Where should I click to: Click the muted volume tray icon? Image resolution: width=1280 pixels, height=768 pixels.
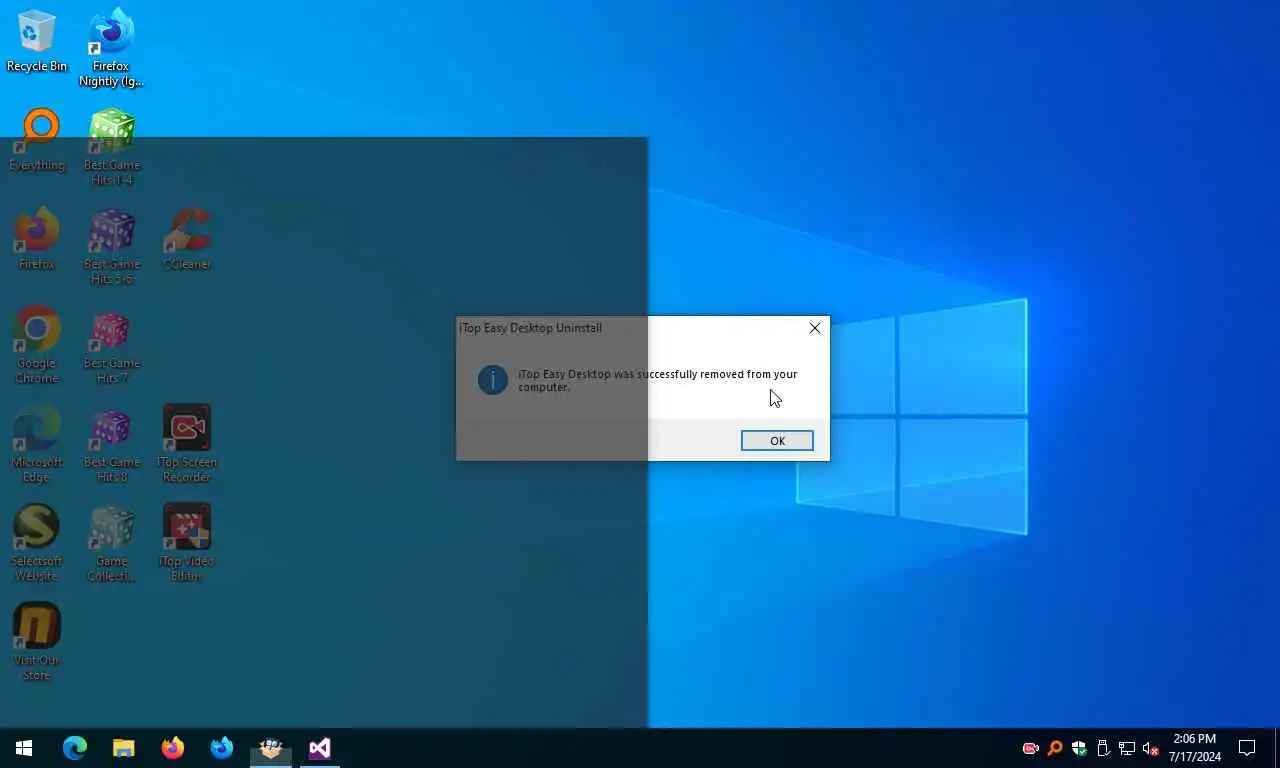pyautogui.click(x=1150, y=748)
